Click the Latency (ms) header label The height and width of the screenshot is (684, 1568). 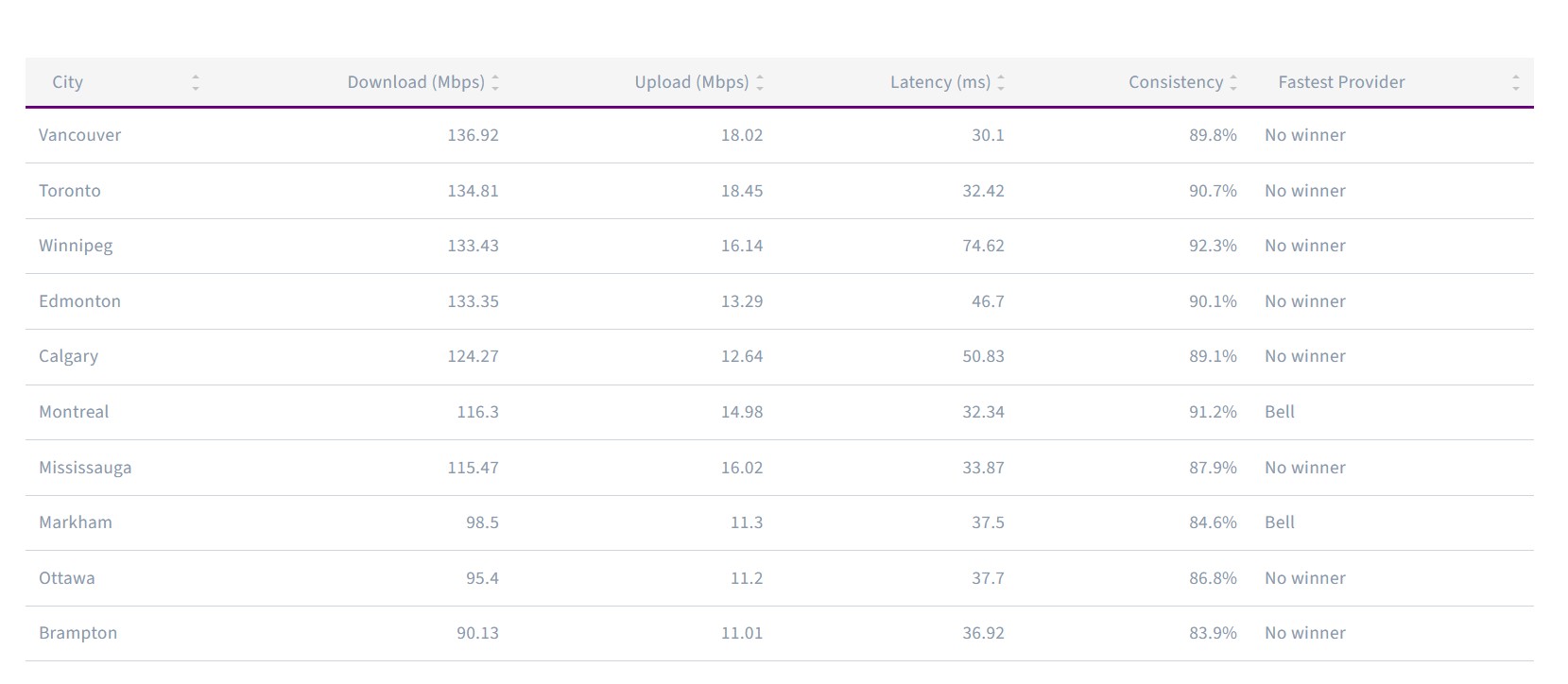(940, 82)
